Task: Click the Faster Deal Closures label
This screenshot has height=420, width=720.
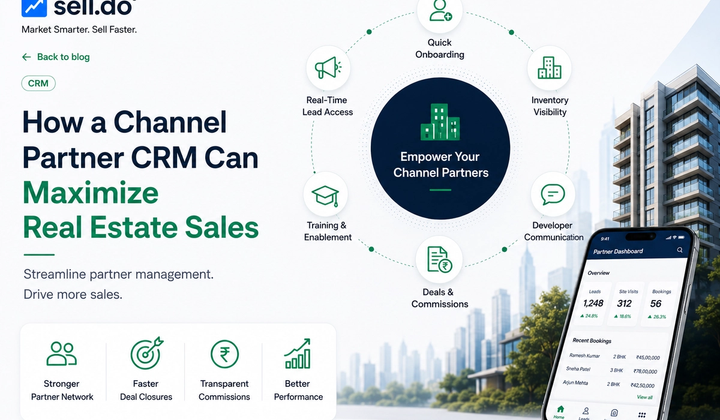Action: click(x=146, y=390)
